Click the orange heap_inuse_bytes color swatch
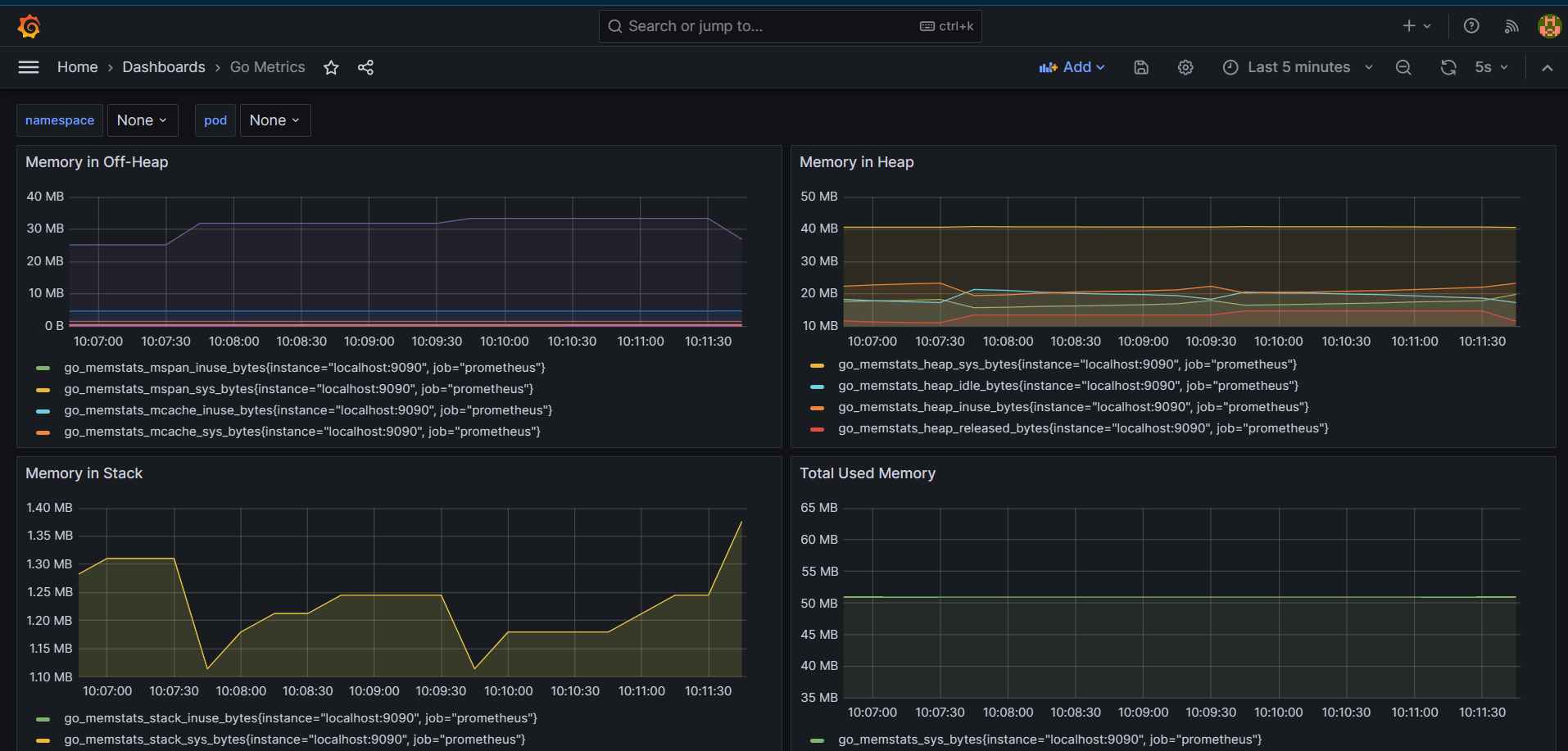The image size is (1568, 751). pos(817,408)
